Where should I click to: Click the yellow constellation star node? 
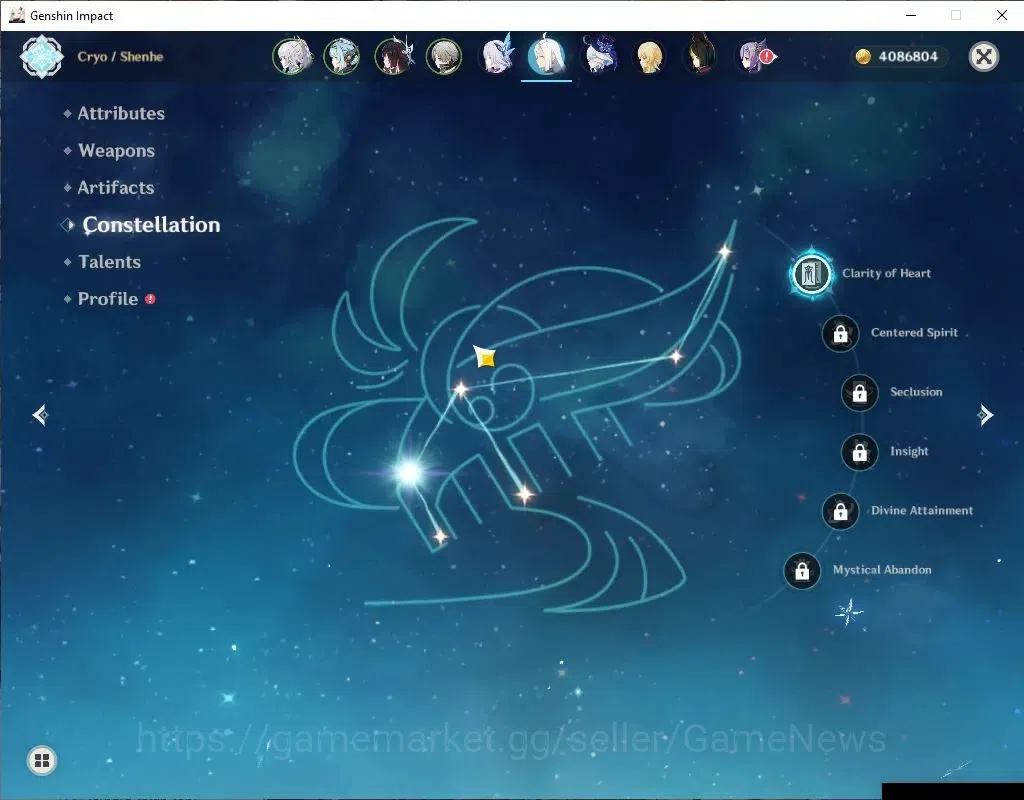tap(485, 357)
